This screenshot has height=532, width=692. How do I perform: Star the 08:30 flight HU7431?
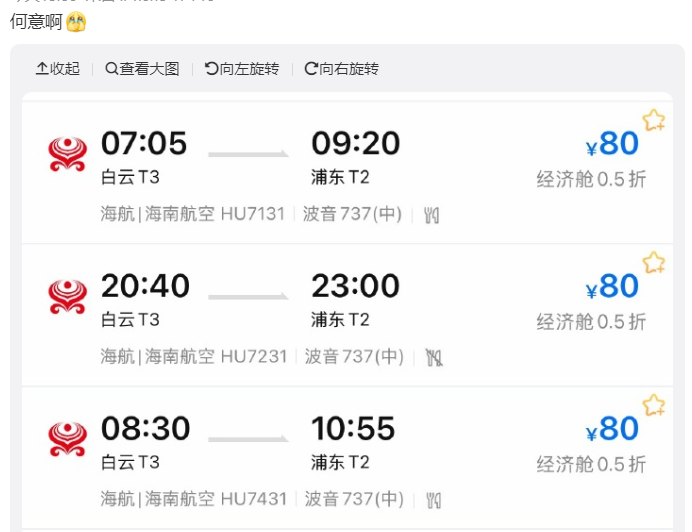pyautogui.click(x=653, y=405)
